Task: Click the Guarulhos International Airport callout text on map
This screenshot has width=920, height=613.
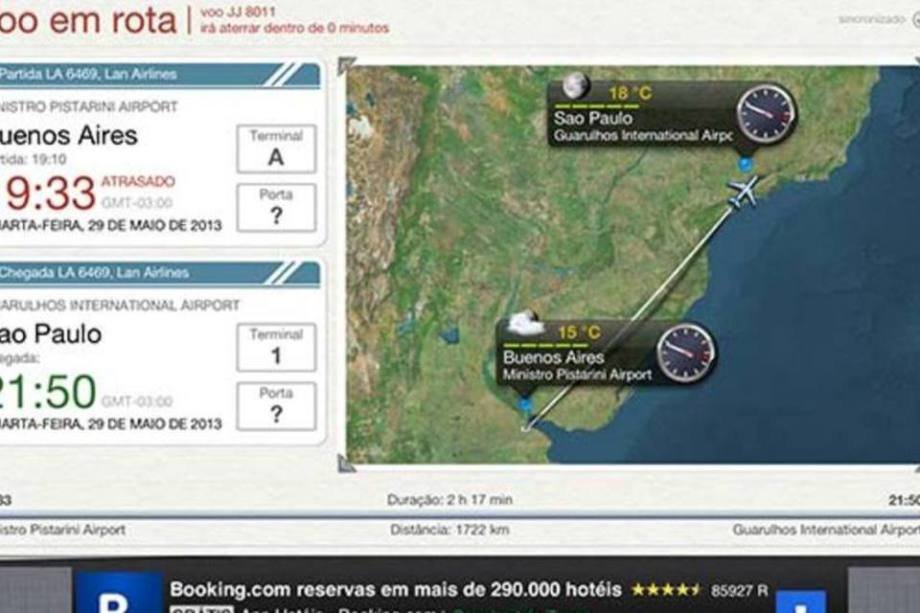Action: pos(643,136)
